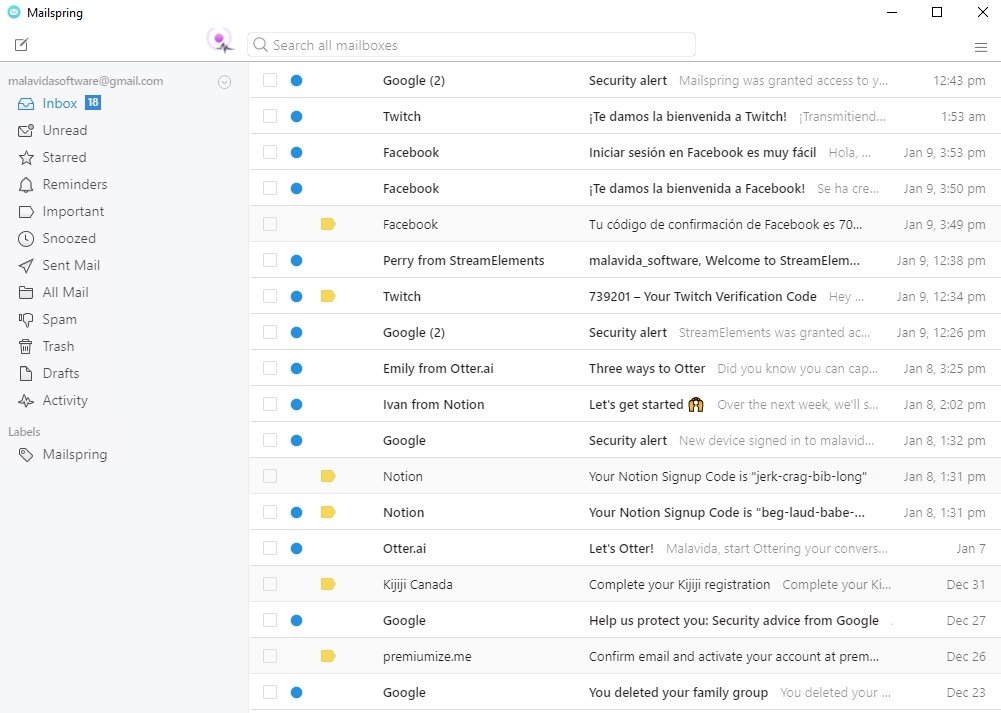Viewport: 1001px width, 713px height.
Task: Click the Unread envelope icon
Action: point(26,130)
